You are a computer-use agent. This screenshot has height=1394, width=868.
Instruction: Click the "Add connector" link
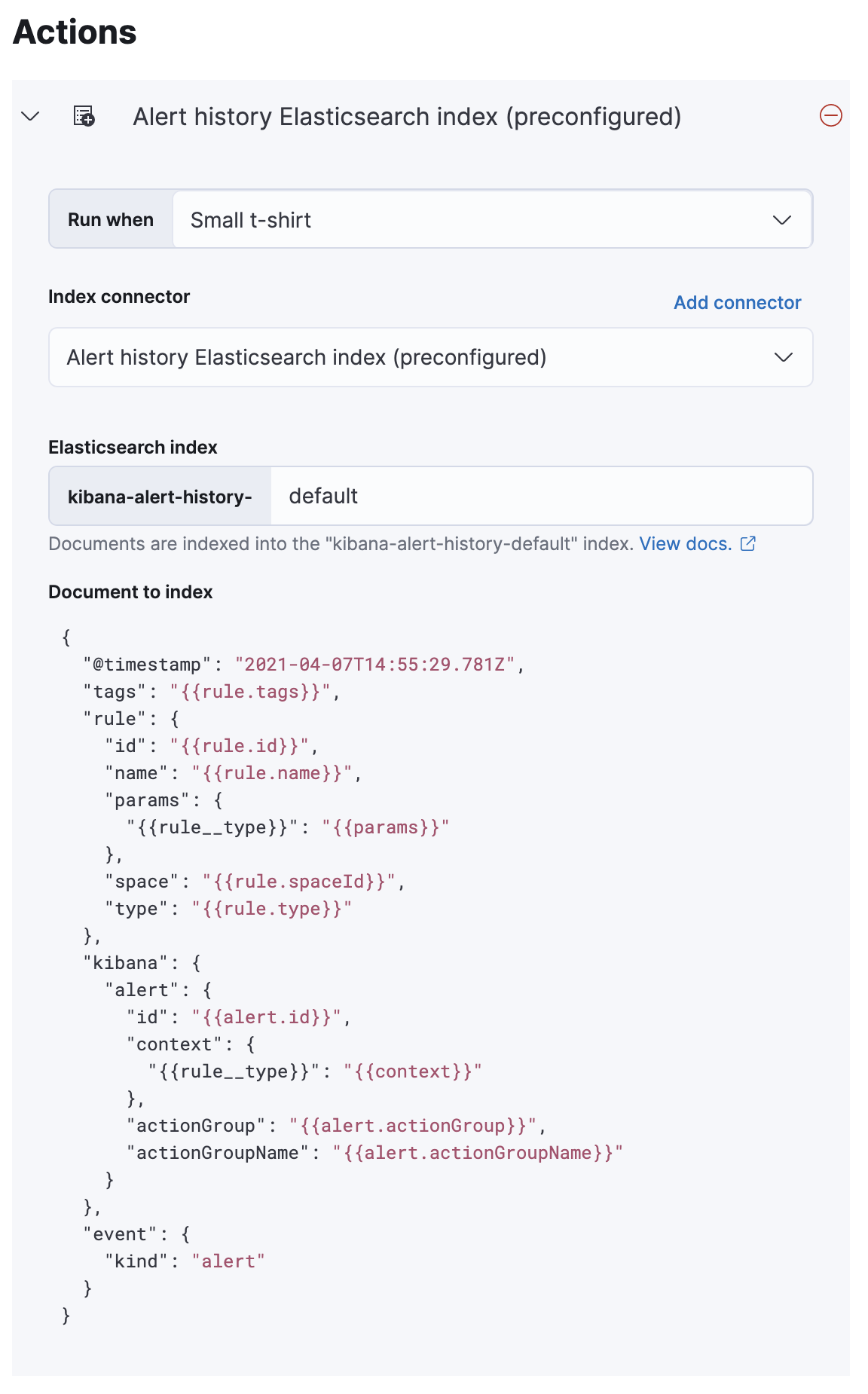737,303
